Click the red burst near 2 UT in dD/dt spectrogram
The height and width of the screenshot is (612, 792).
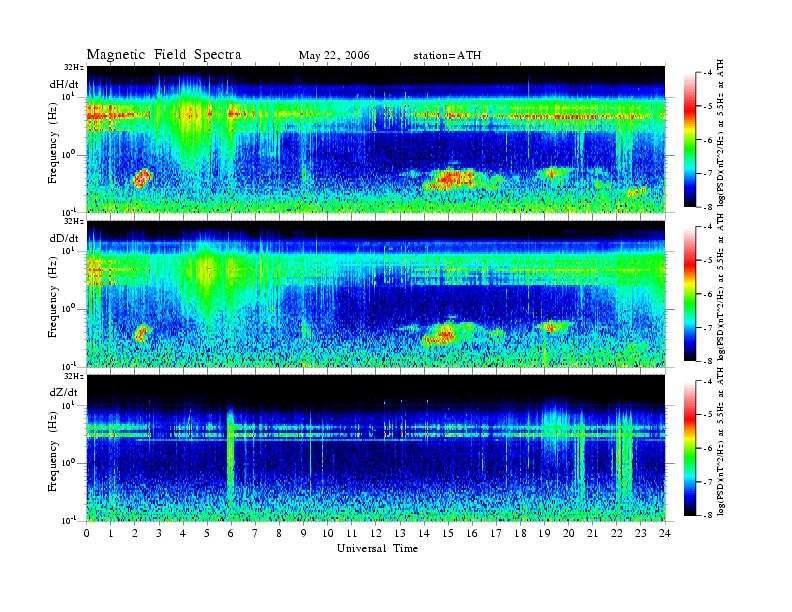[x=141, y=333]
